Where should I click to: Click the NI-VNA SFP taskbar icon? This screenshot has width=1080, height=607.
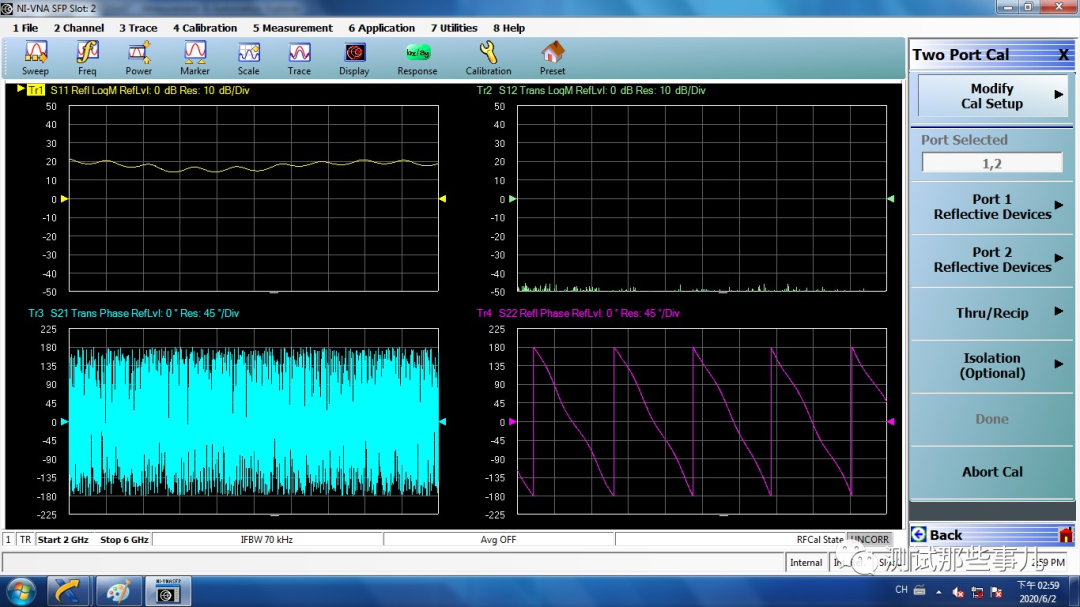pos(167,592)
